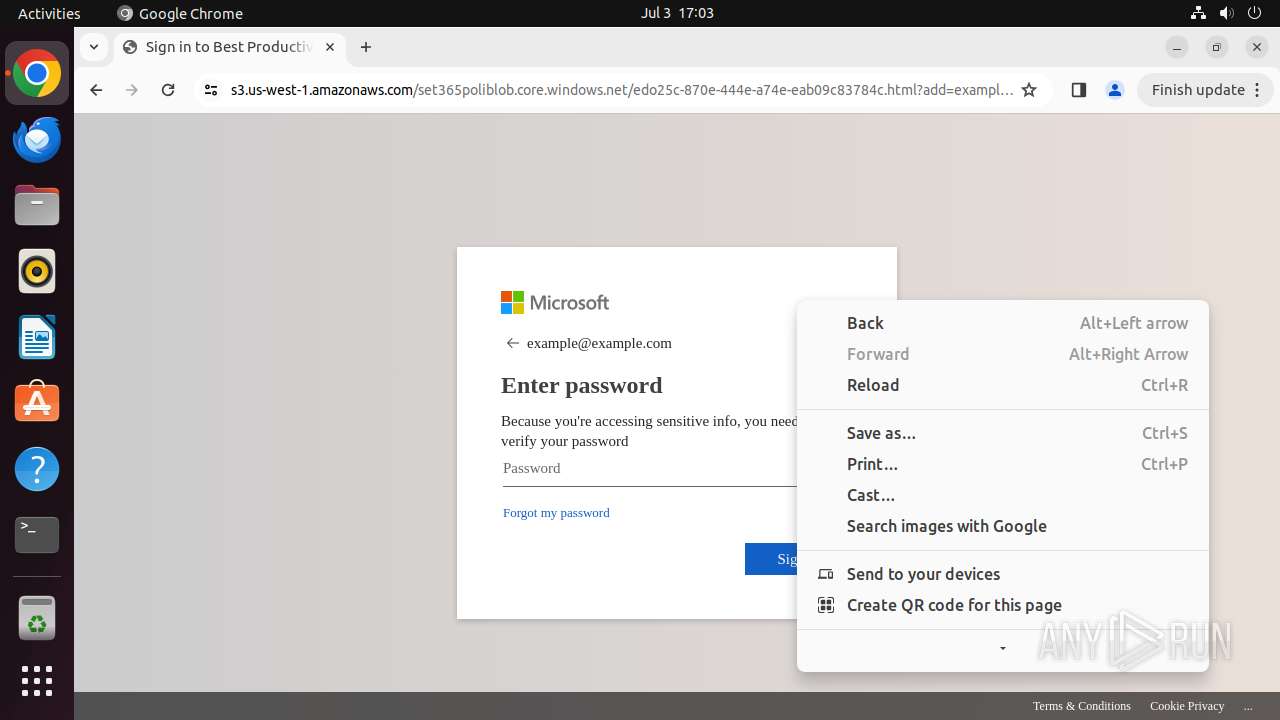Open Rhythmbox music player
Screen dimensions: 1280x720
pyautogui.click(x=37, y=271)
